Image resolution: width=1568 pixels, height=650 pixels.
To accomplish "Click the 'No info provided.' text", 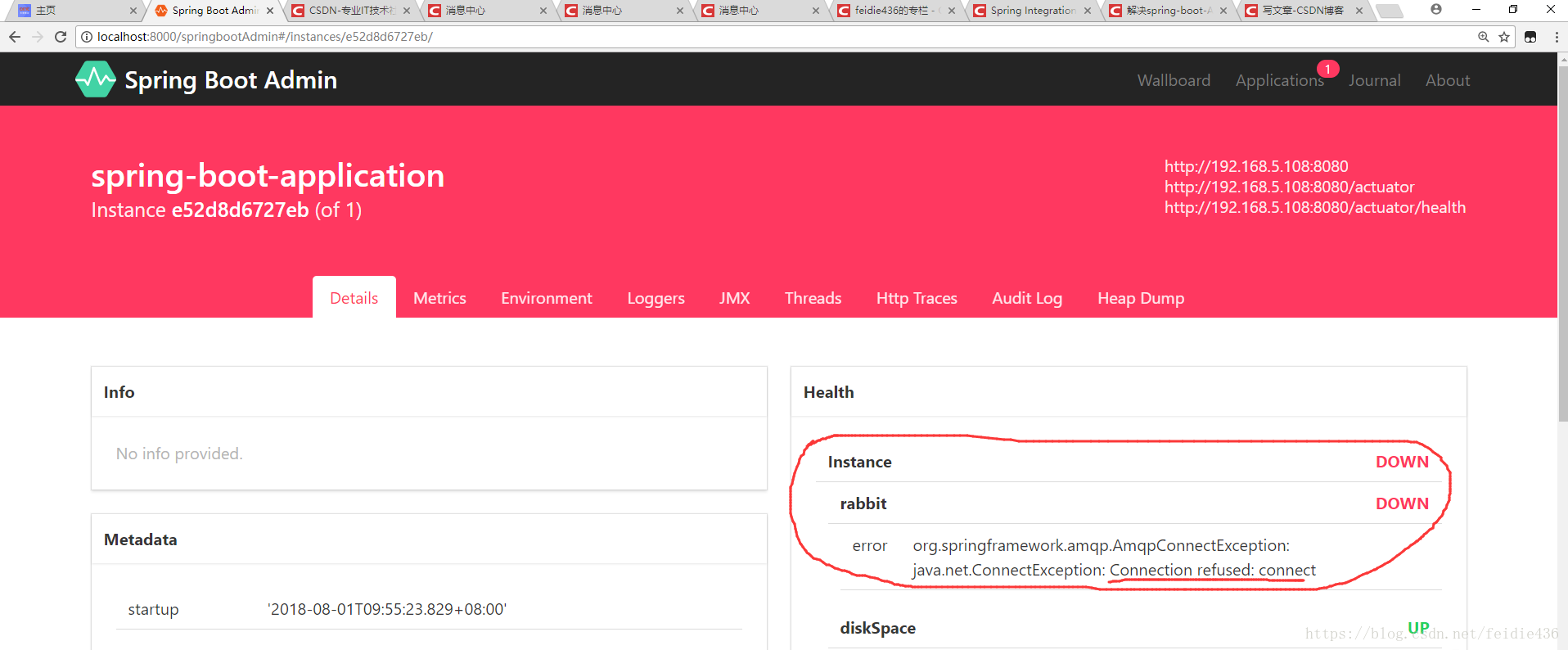I will (x=179, y=454).
